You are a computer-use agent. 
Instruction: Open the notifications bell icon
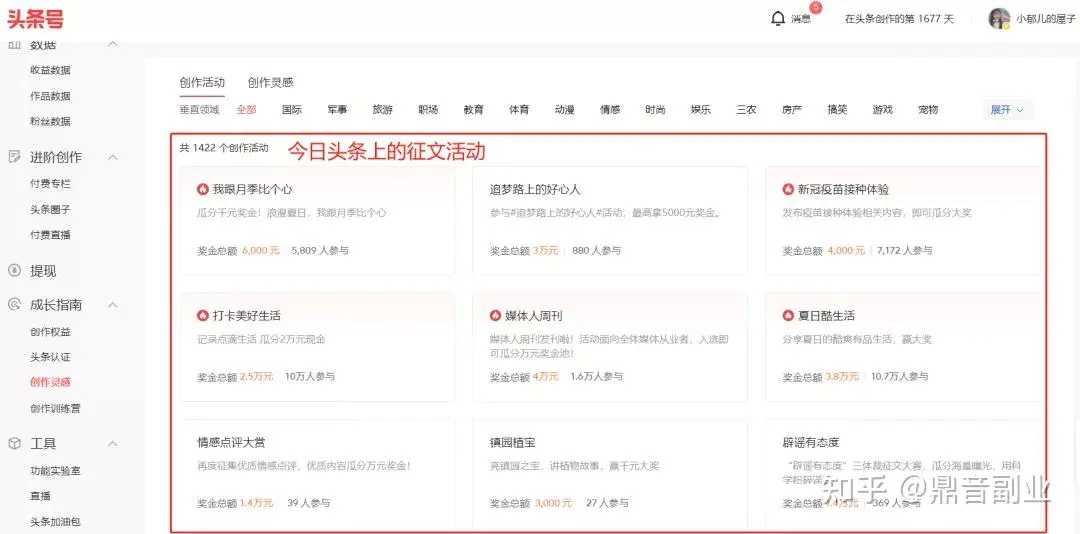(778, 18)
